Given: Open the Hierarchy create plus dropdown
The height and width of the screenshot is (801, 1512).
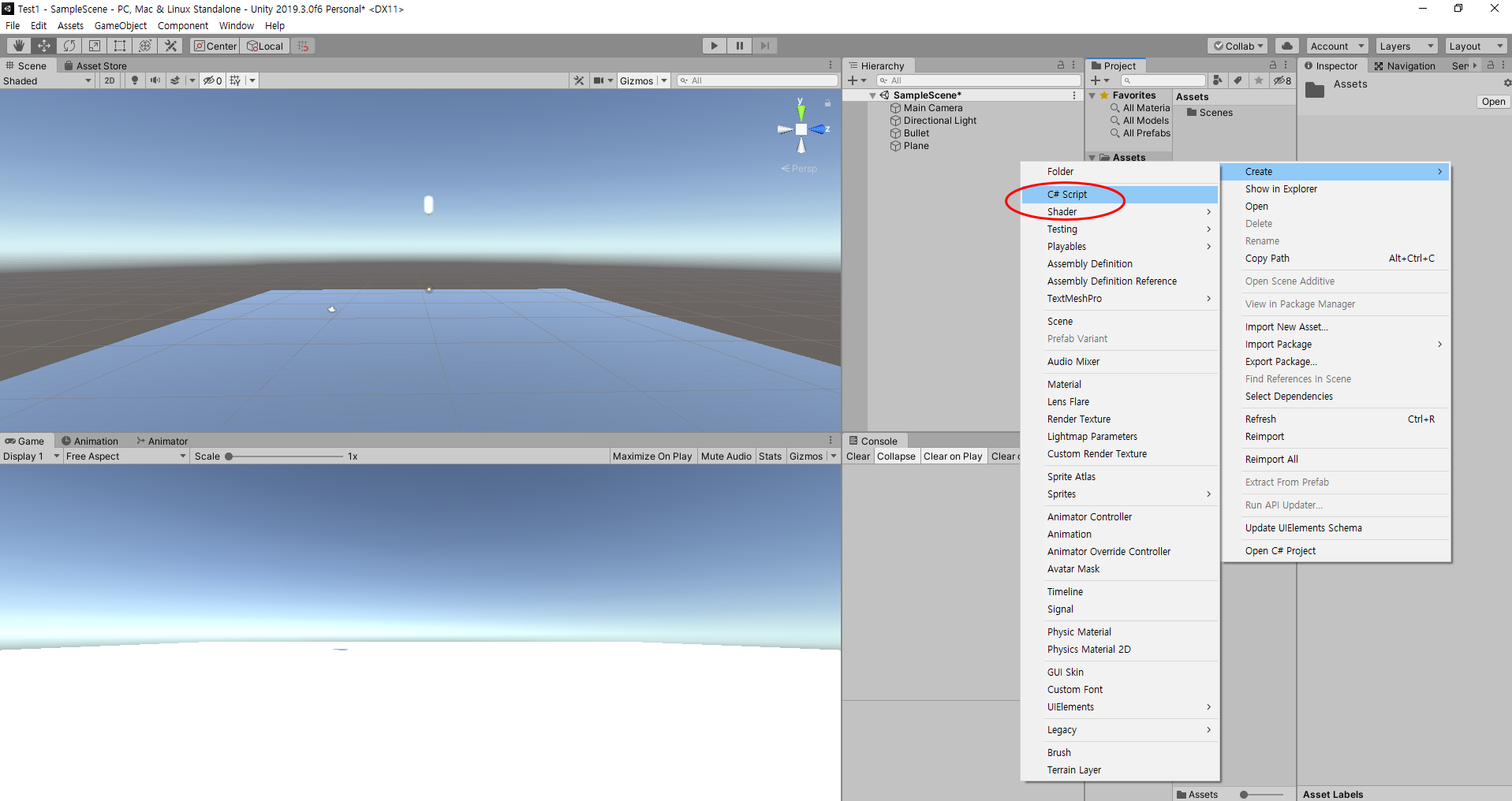Looking at the screenshot, I should [857, 80].
